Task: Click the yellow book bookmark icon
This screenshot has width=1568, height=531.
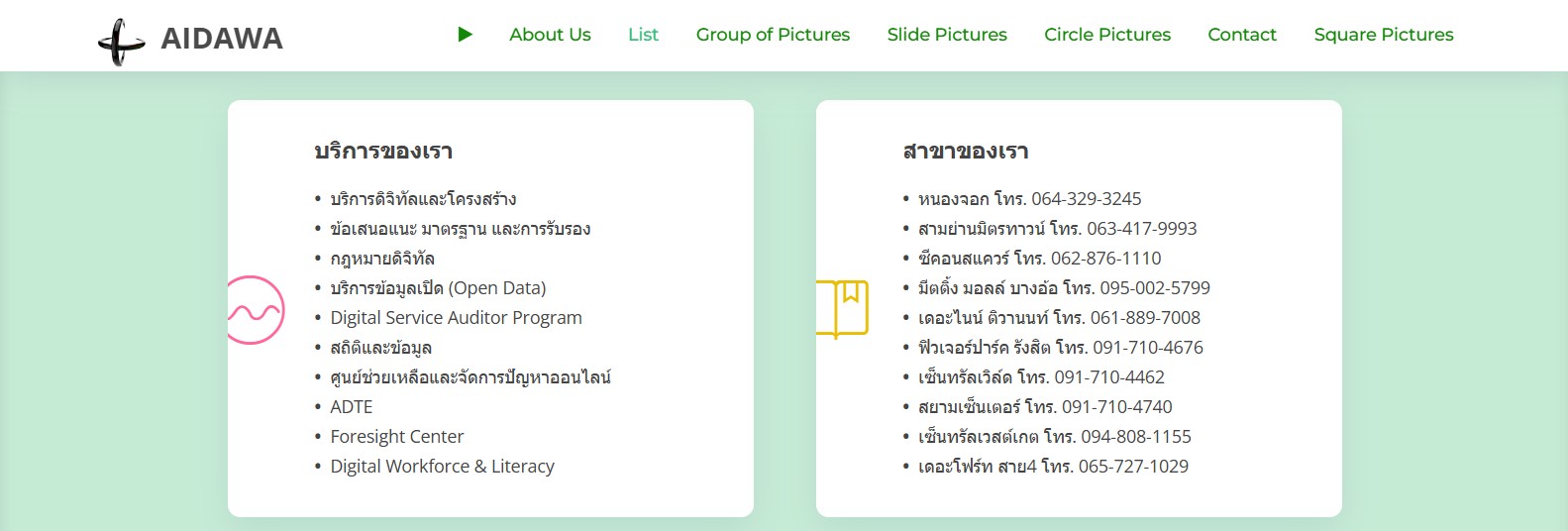Action: tap(842, 309)
